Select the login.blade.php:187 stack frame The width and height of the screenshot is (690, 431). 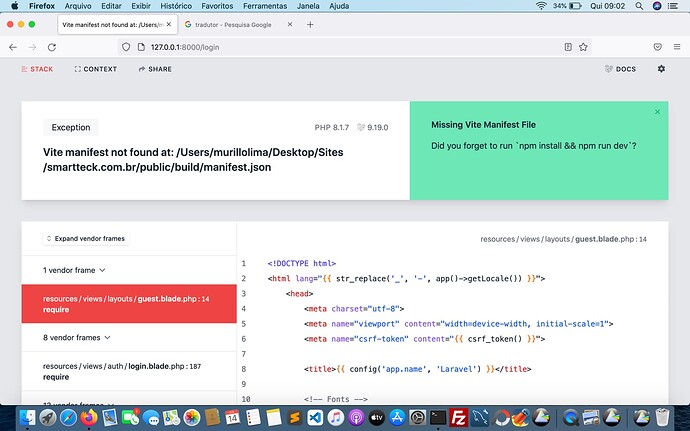tap(129, 371)
